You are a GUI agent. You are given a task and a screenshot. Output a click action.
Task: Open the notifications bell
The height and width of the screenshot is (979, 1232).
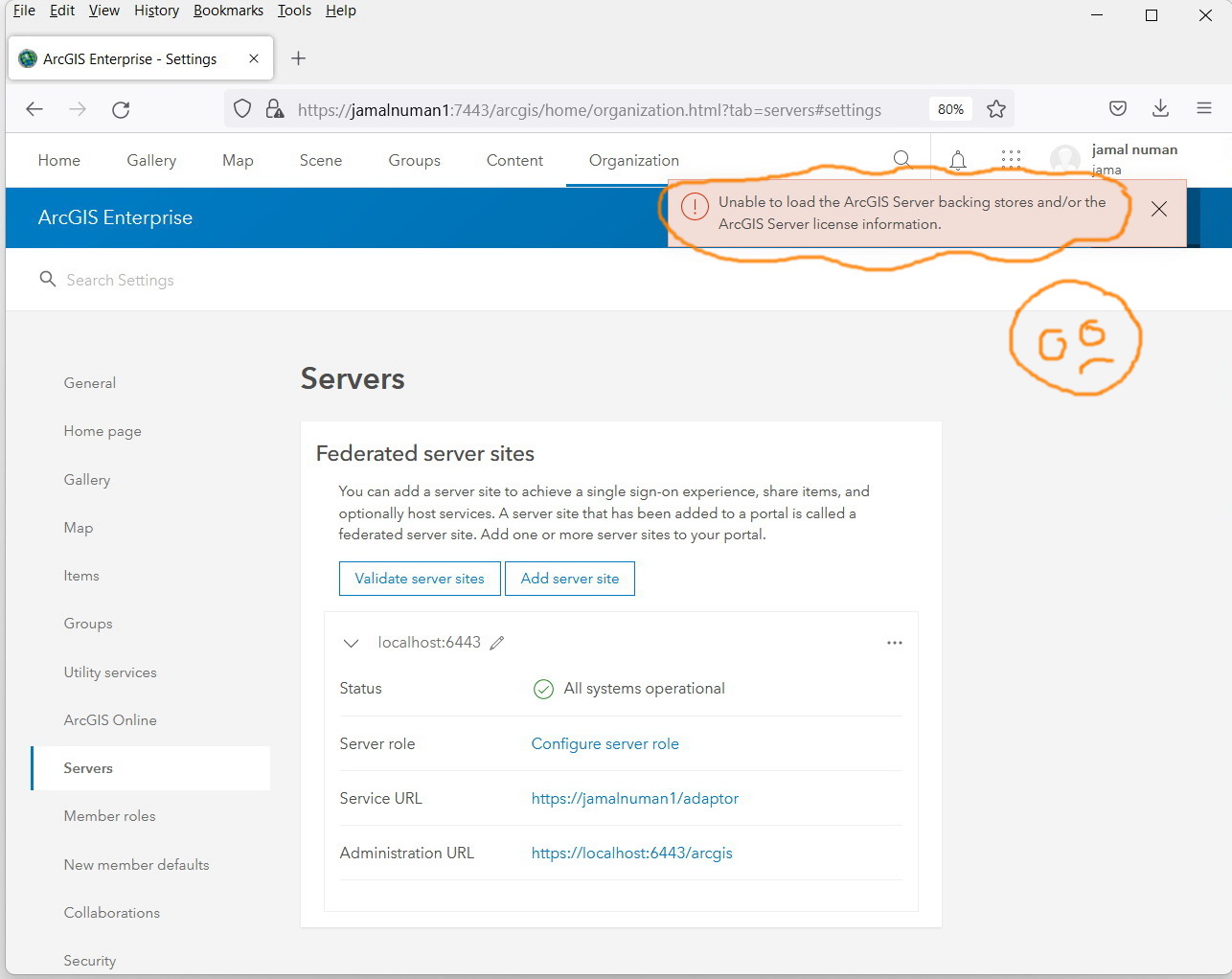[958, 160]
